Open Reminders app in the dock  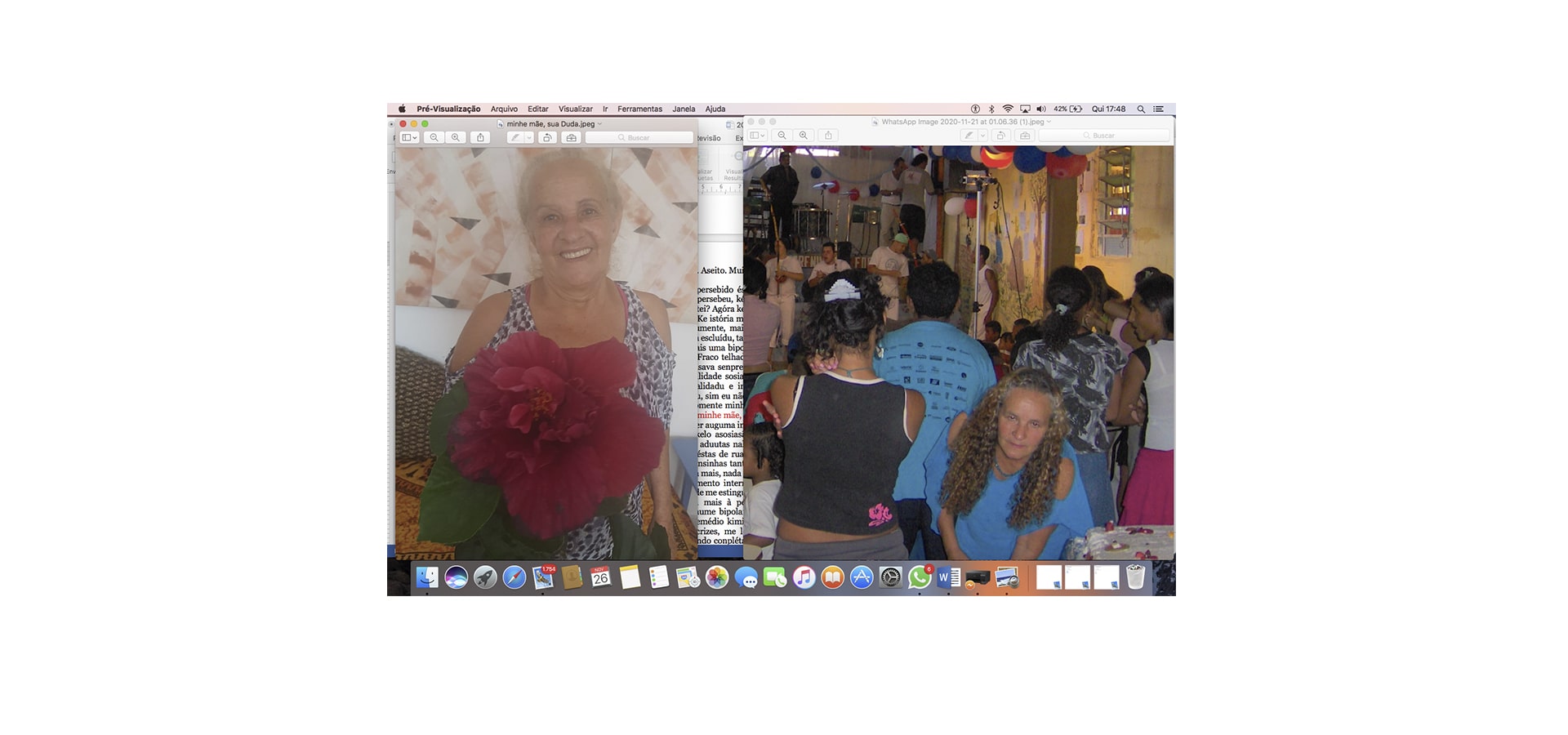click(x=659, y=577)
